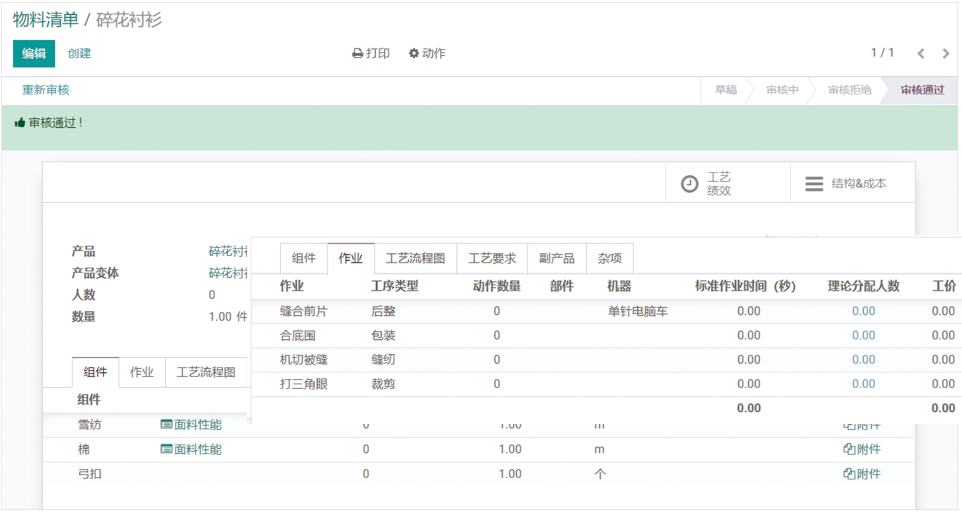
Task: Open 面料性能 for 棉 row
Action: click(191, 450)
